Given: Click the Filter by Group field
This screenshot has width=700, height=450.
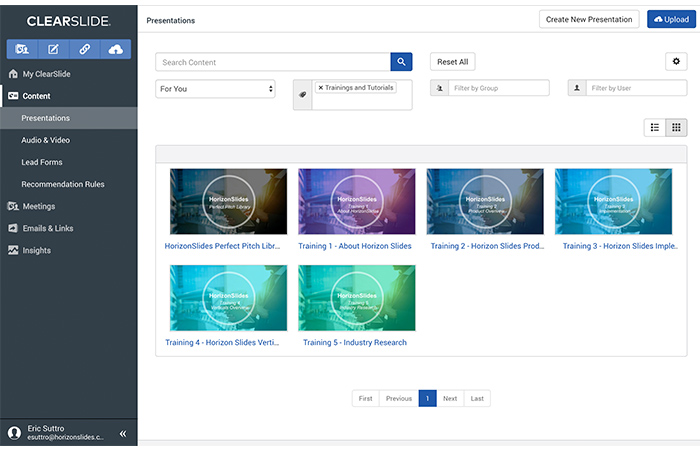Looking at the screenshot, I should 499,88.
